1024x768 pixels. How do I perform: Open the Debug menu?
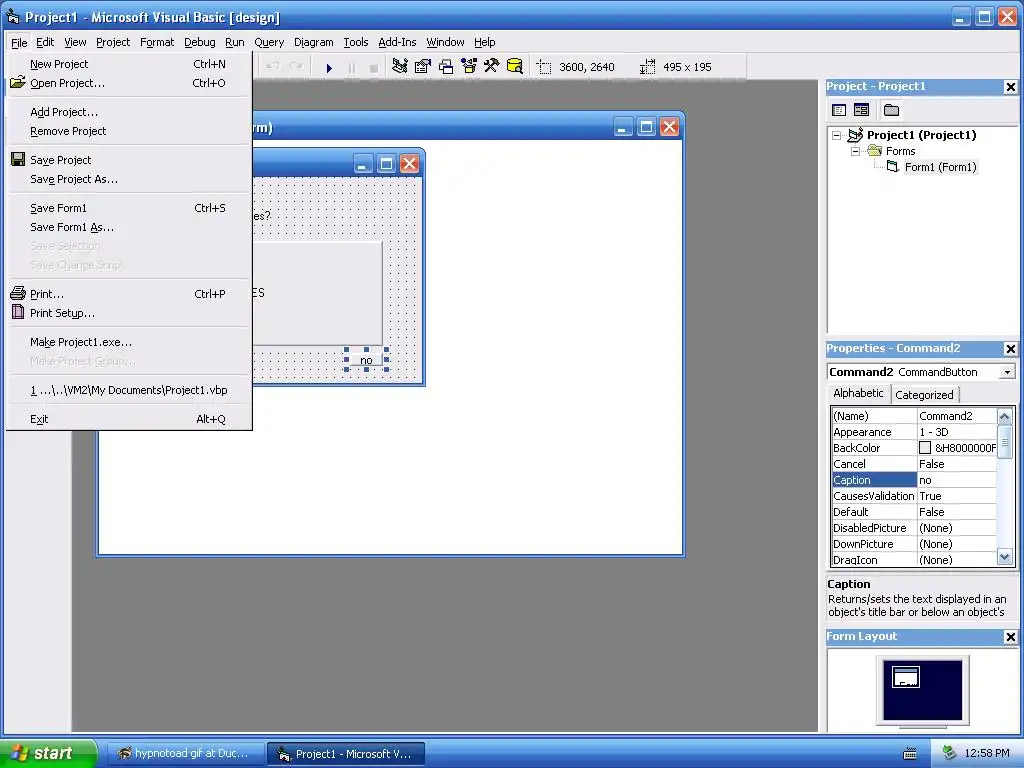click(200, 42)
